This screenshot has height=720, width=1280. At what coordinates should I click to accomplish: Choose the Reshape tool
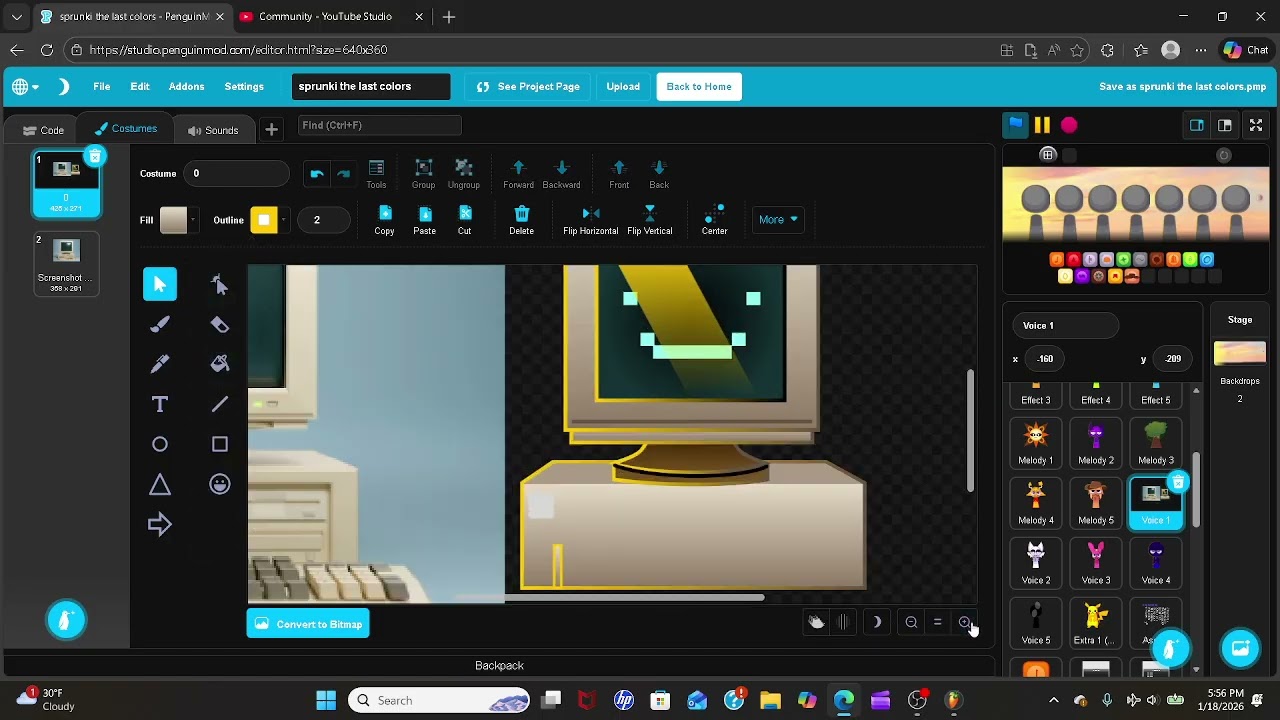[220, 284]
